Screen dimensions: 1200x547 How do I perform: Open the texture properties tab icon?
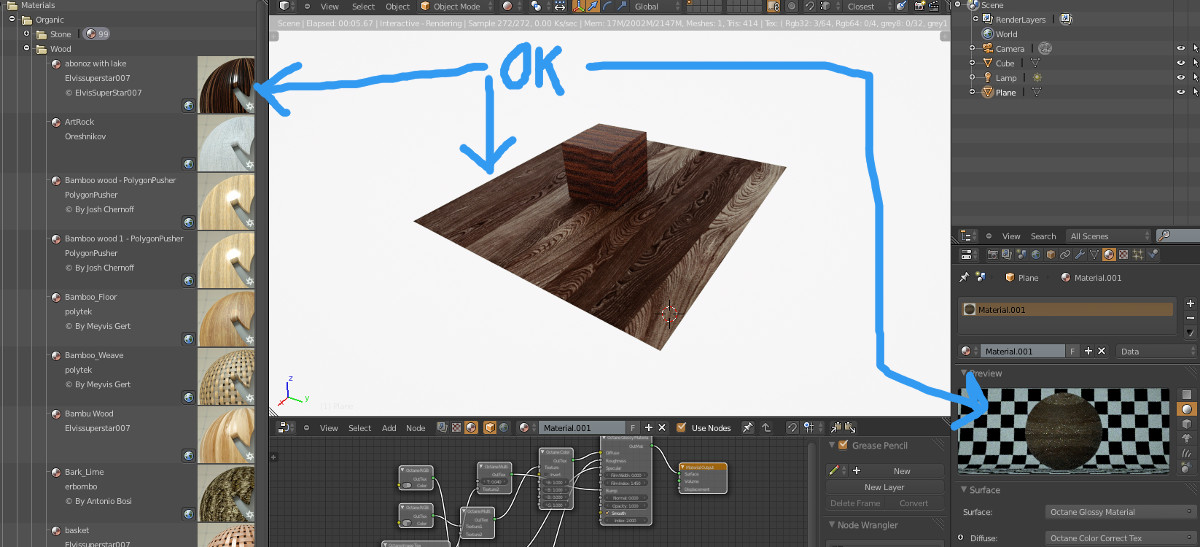tap(1123, 256)
